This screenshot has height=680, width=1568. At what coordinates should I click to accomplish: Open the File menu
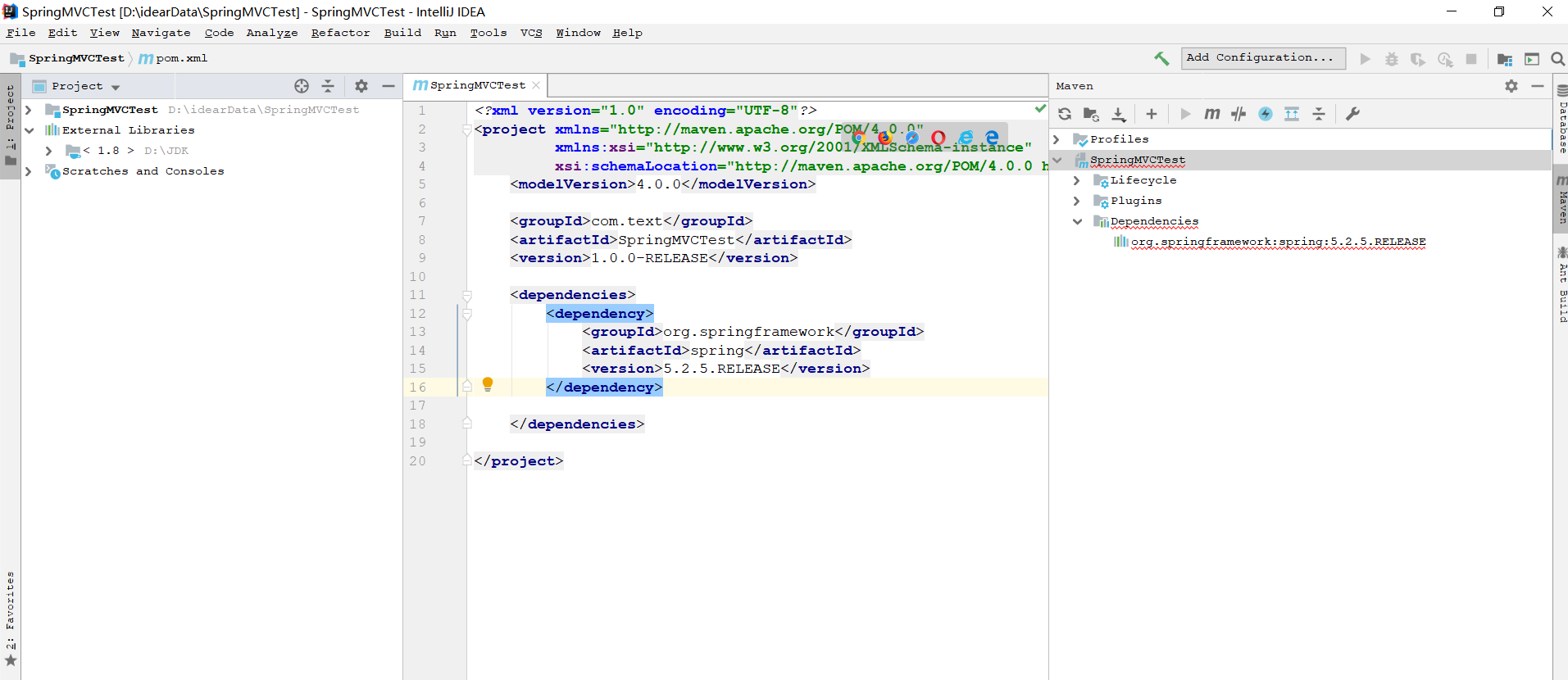(20, 33)
